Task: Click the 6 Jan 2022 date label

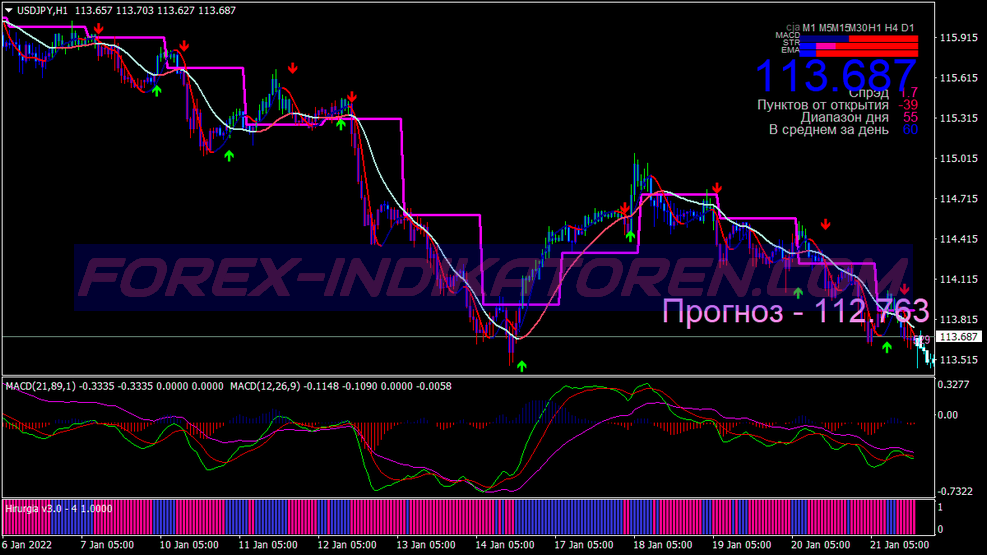Action: pos(26,545)
